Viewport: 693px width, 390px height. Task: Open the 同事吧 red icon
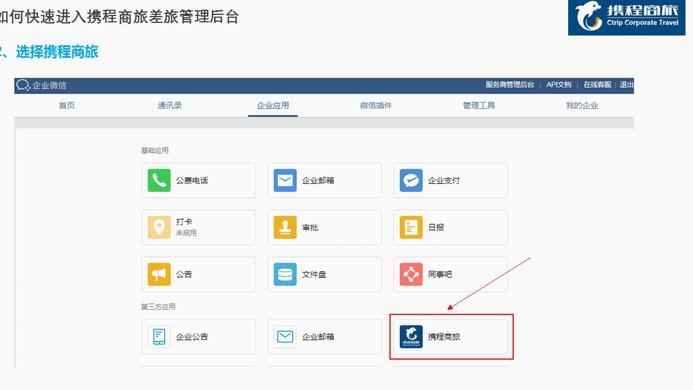pyautogui.click(x=411, y=274)
